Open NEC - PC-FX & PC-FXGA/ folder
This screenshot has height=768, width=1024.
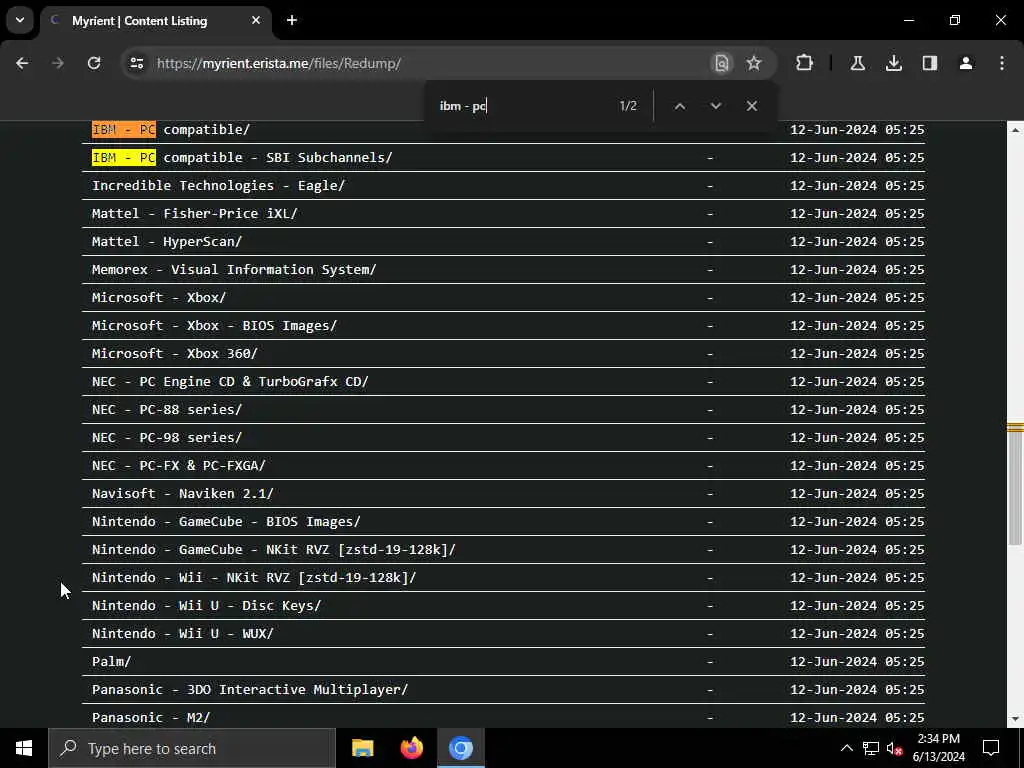(178, 466)
